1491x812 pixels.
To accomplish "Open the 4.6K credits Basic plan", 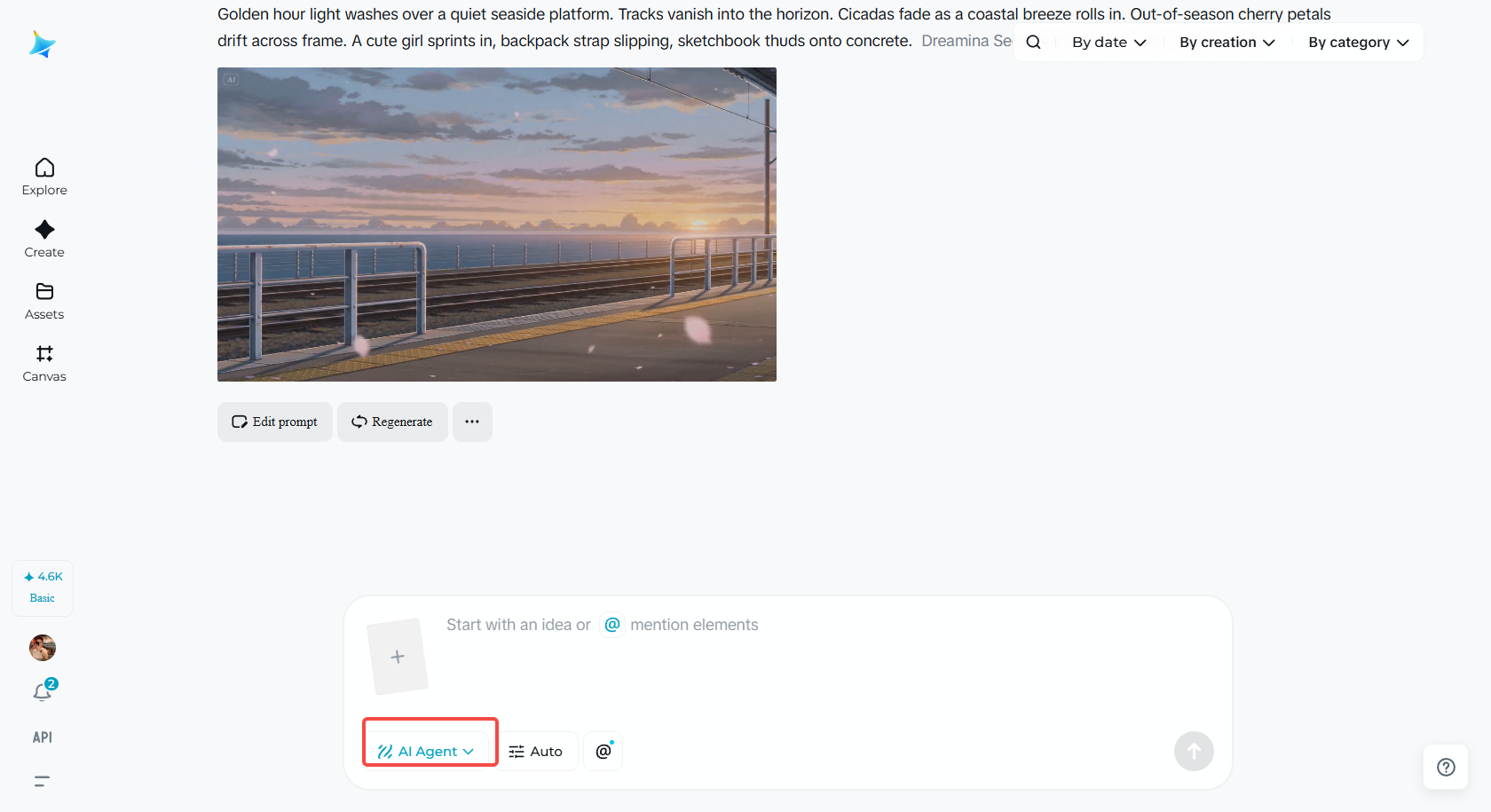I will coord(43,587).
